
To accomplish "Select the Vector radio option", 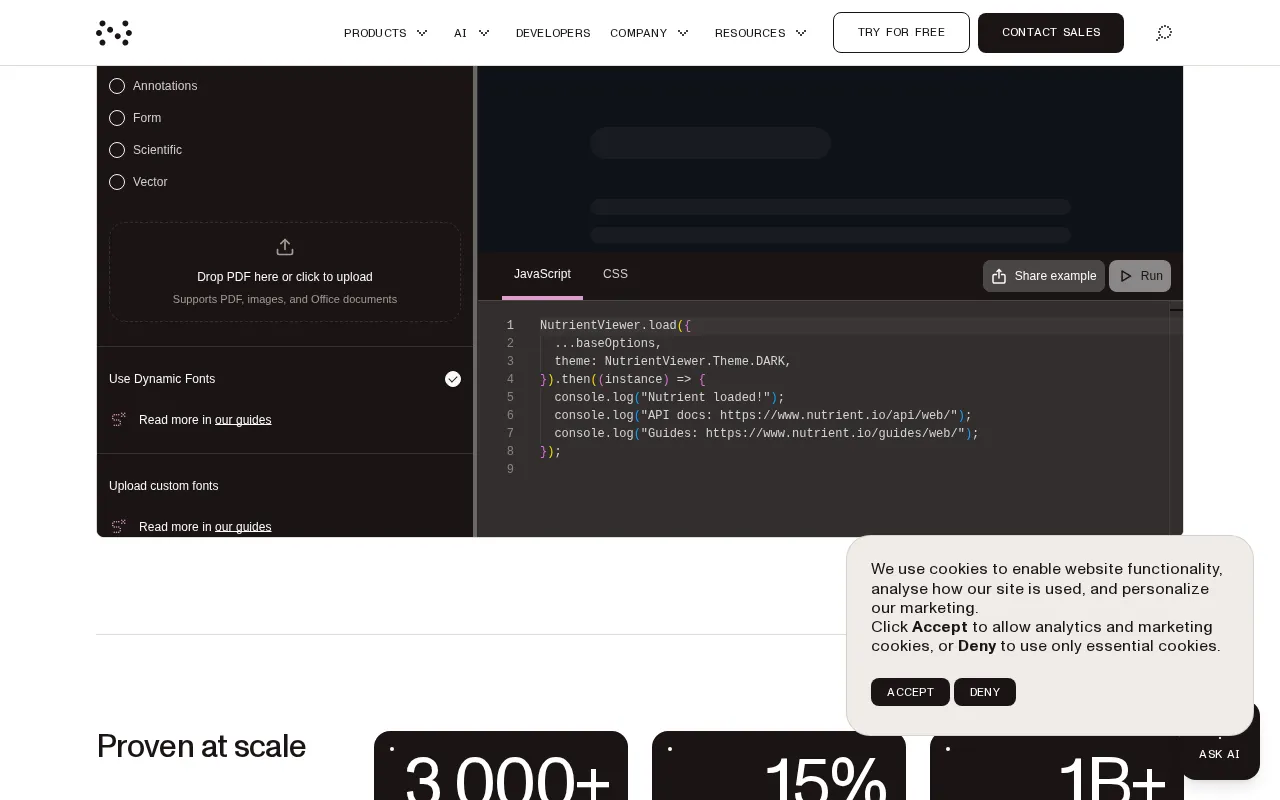I will [117, 182].
